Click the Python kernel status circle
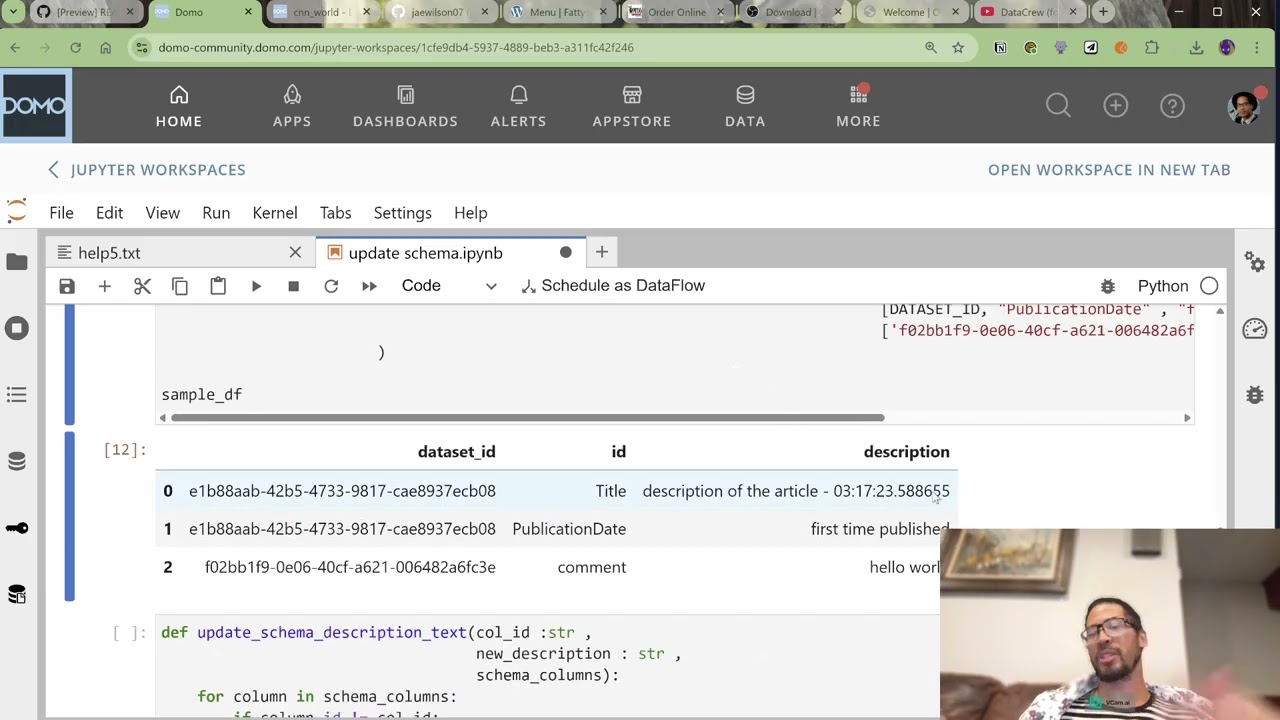 coord(1209,286)
